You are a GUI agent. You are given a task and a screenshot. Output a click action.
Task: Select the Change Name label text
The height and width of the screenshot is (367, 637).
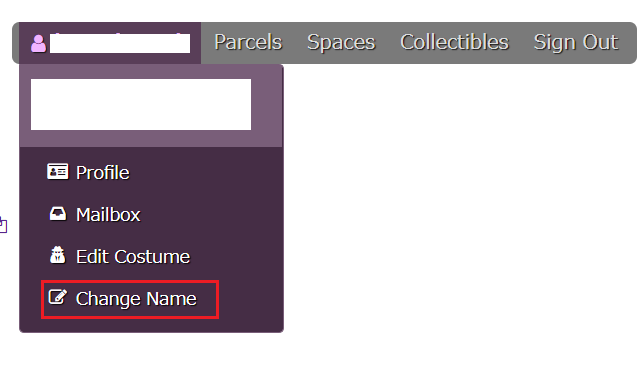point(136,299)
